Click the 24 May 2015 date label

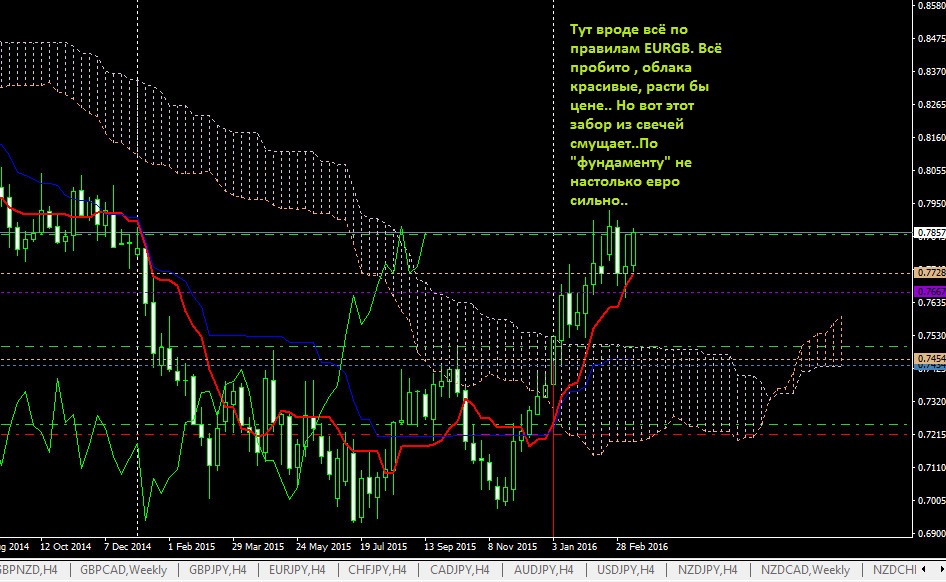[323, 546]
